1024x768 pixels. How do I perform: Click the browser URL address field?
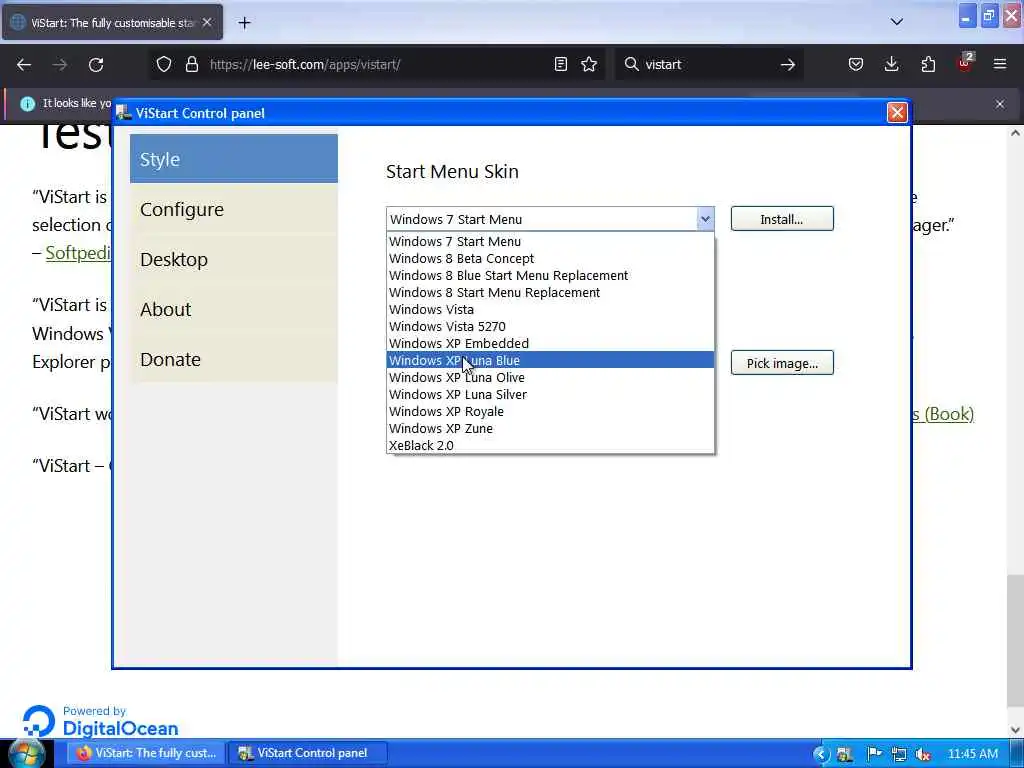click(x=376, y=64)
